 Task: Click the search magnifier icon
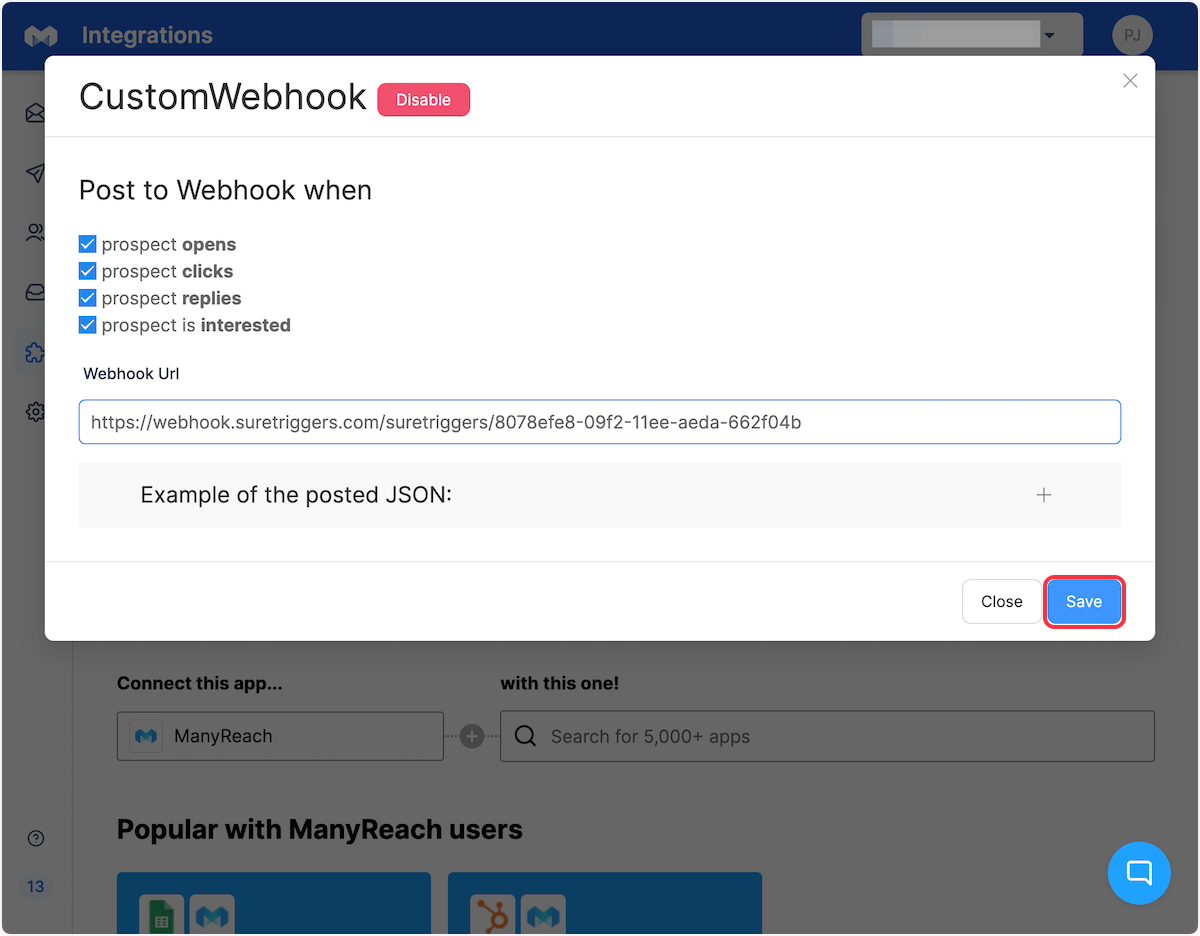pyautogui.click(x=525, y=736)
